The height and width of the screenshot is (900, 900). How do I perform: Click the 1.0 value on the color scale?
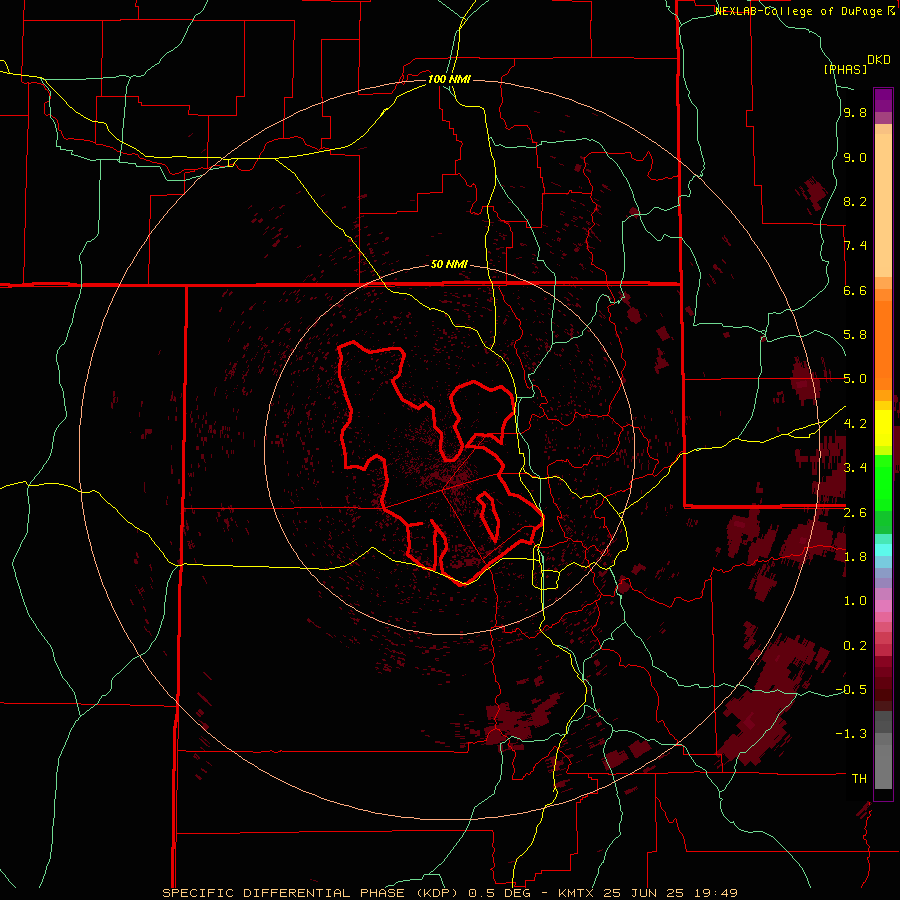tap(855, 600)
